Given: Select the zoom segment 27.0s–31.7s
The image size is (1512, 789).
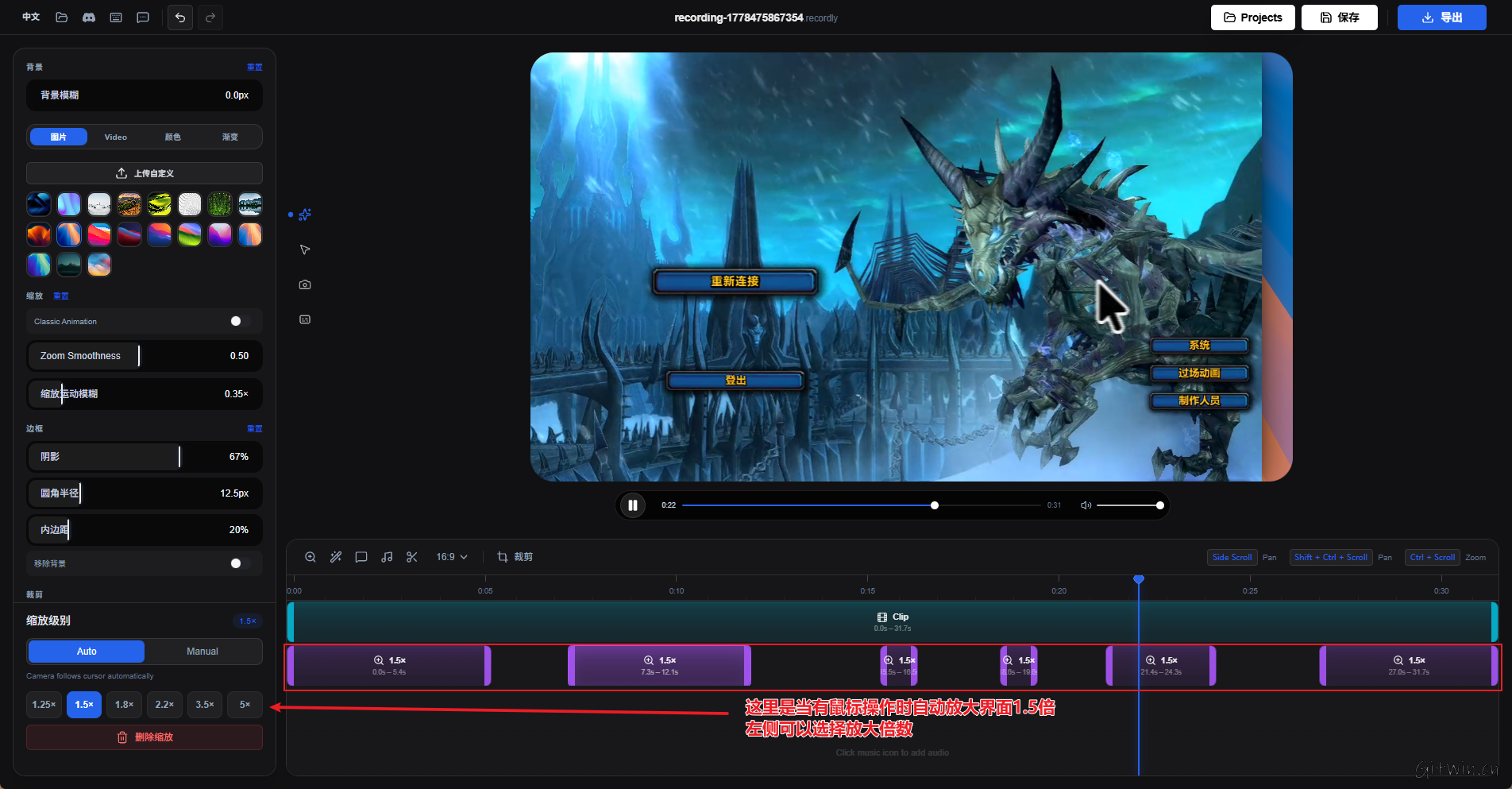Looking at the screenshot, I should coord(1409,666).
